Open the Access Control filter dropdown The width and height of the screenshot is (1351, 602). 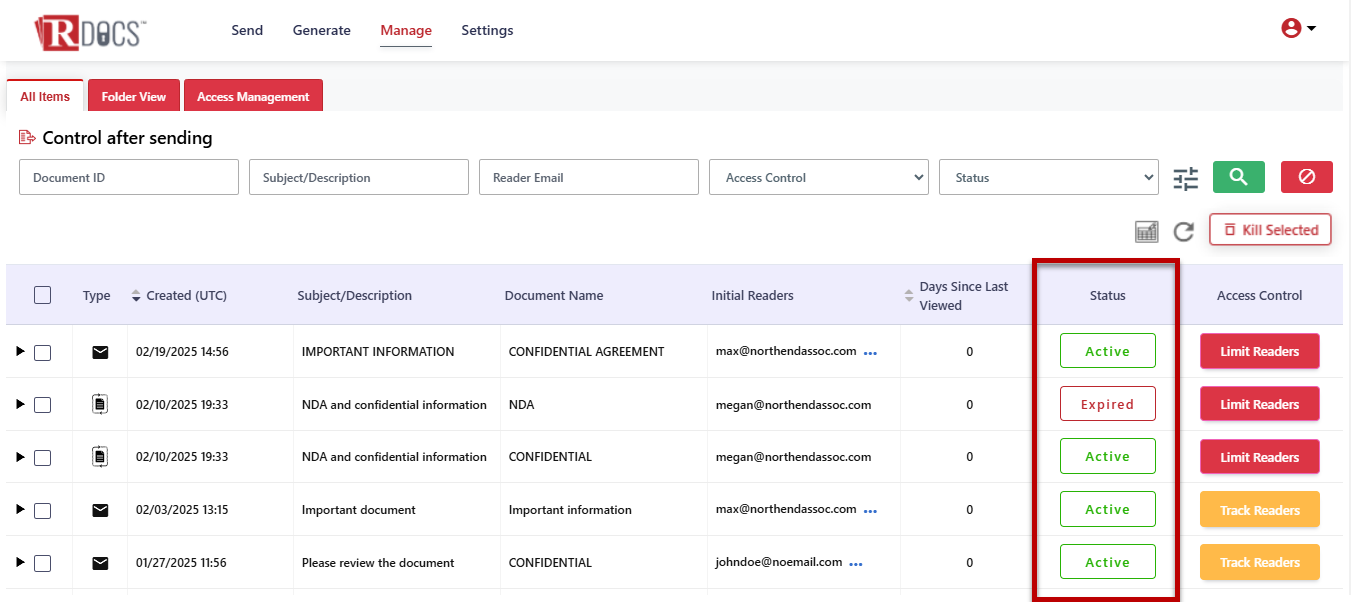coord(819,177)
